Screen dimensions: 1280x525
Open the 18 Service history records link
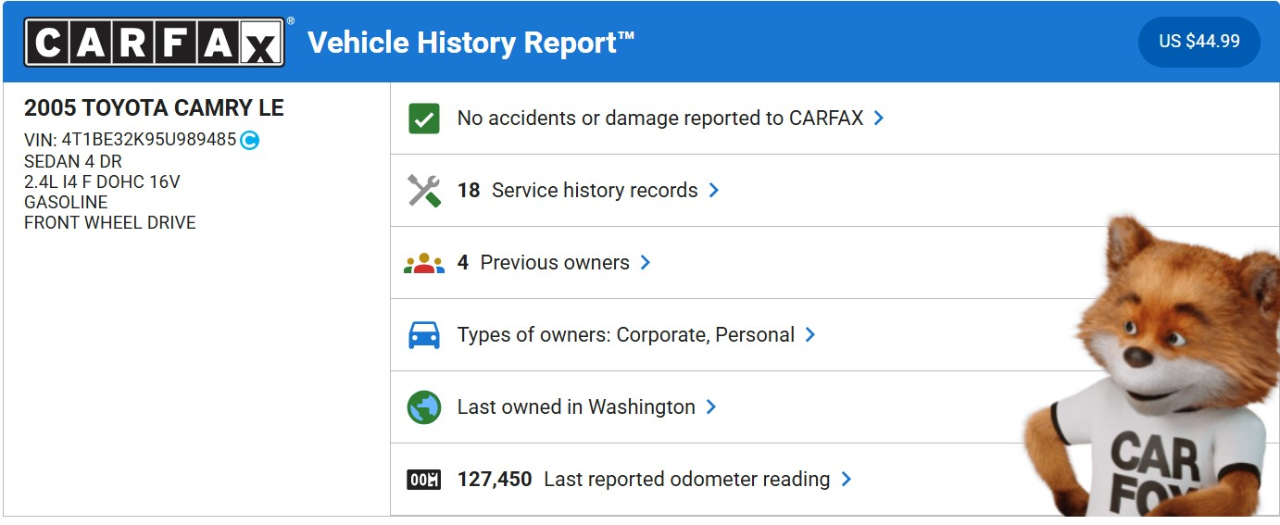(x=594, y=190)
